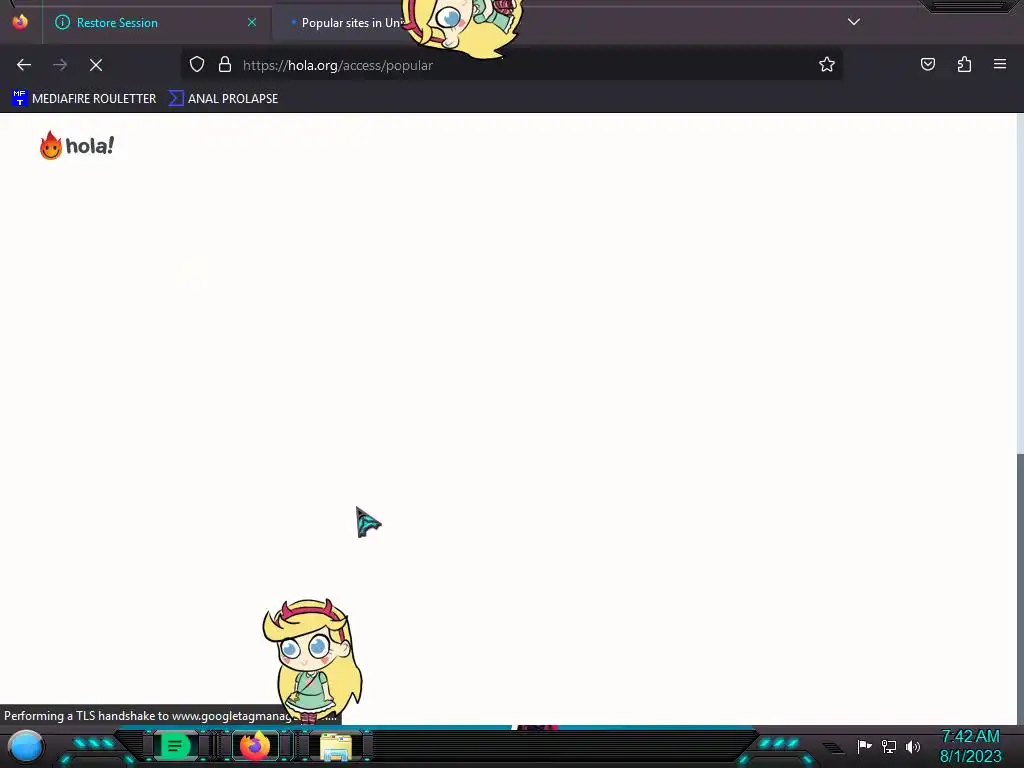Open the Firefox hamburger application menu
1024x768 pixels.
(x=1000, y=64)
